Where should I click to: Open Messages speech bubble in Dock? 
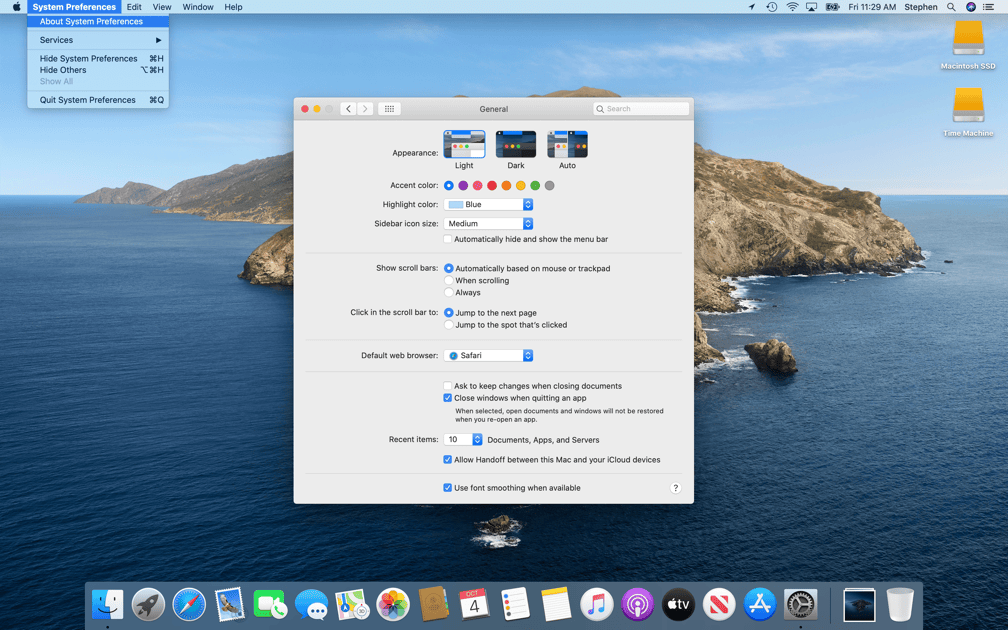[x=311, y=605]
